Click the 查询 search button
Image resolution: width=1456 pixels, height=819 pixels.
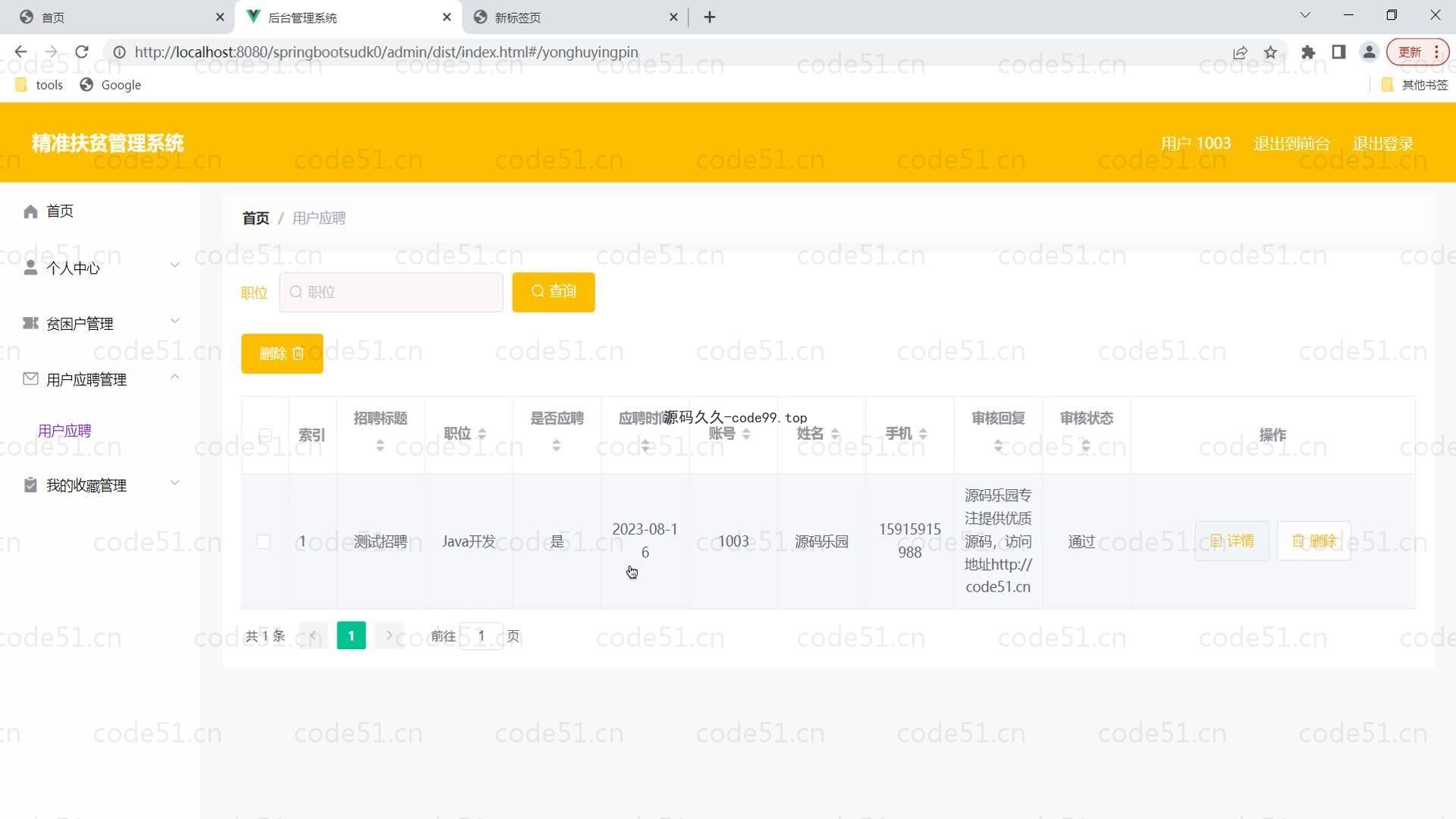[x=554, y=292]
